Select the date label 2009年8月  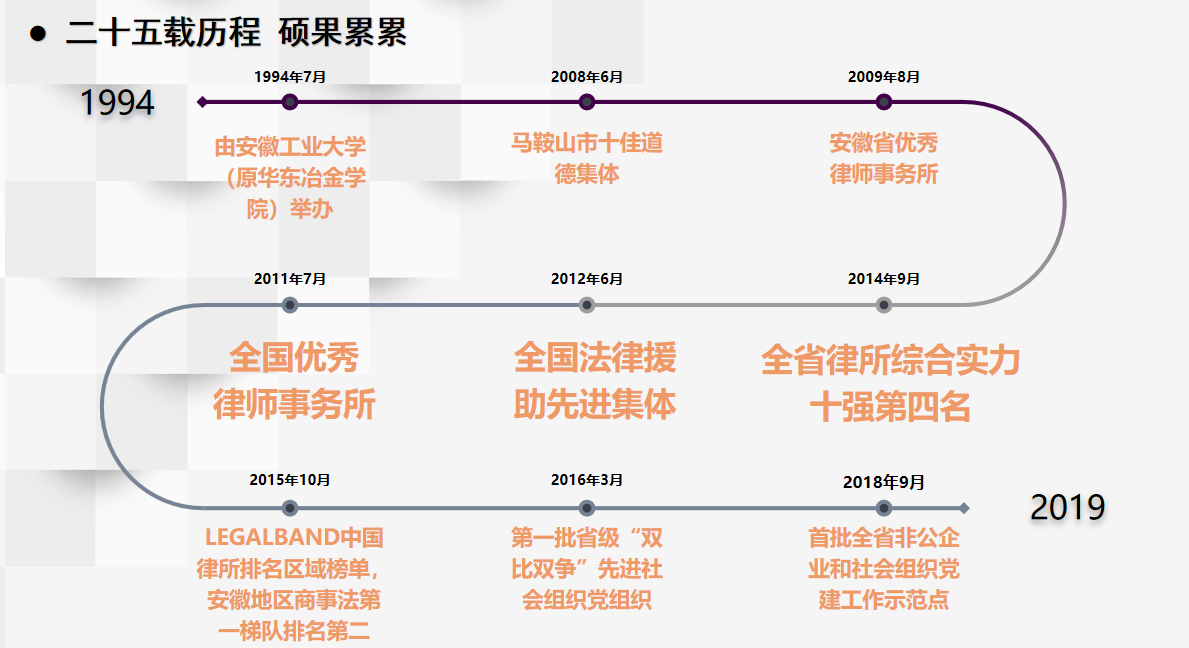(x=883, y=77)
